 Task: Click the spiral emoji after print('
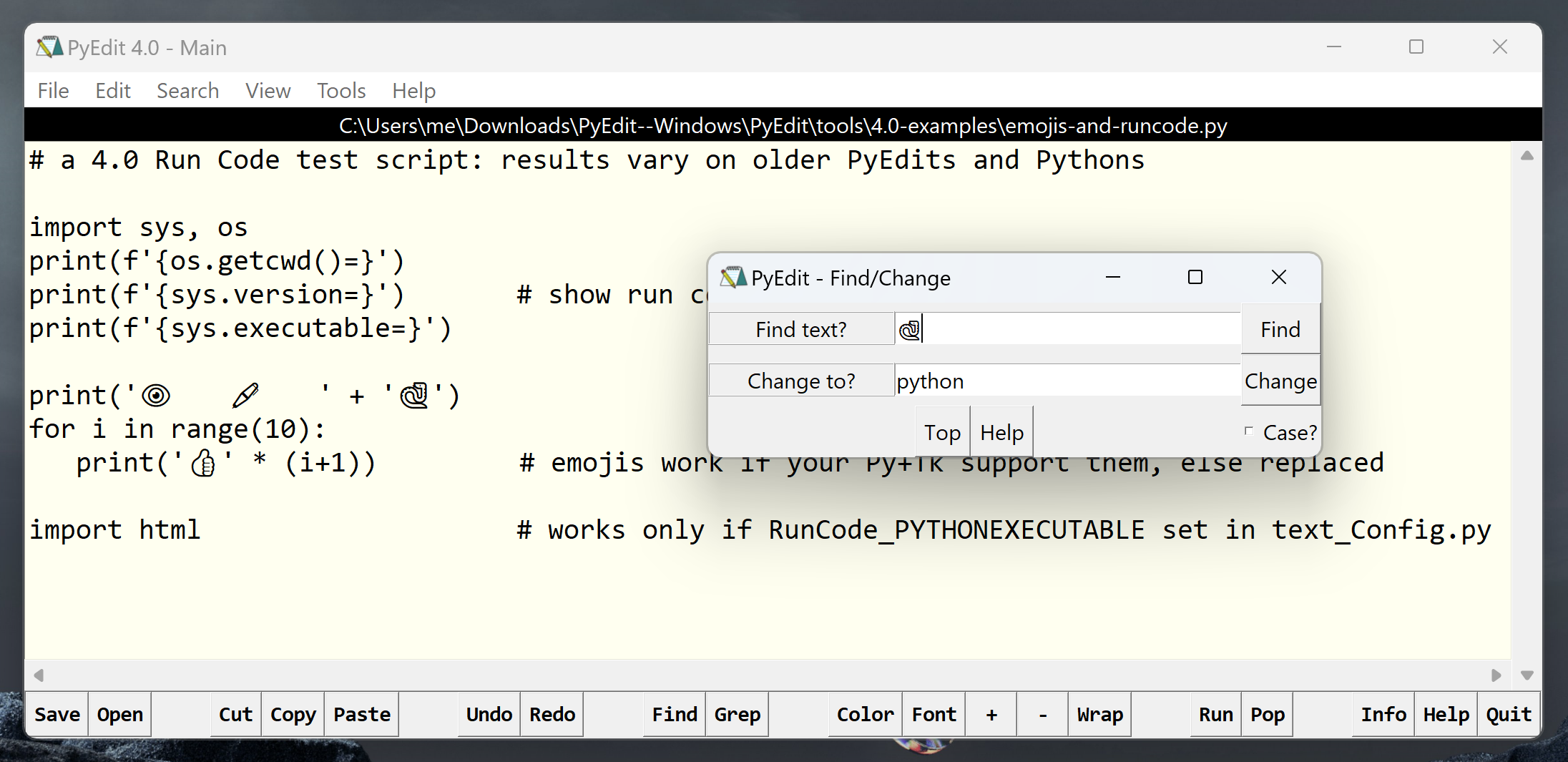[x=155, y=395]
